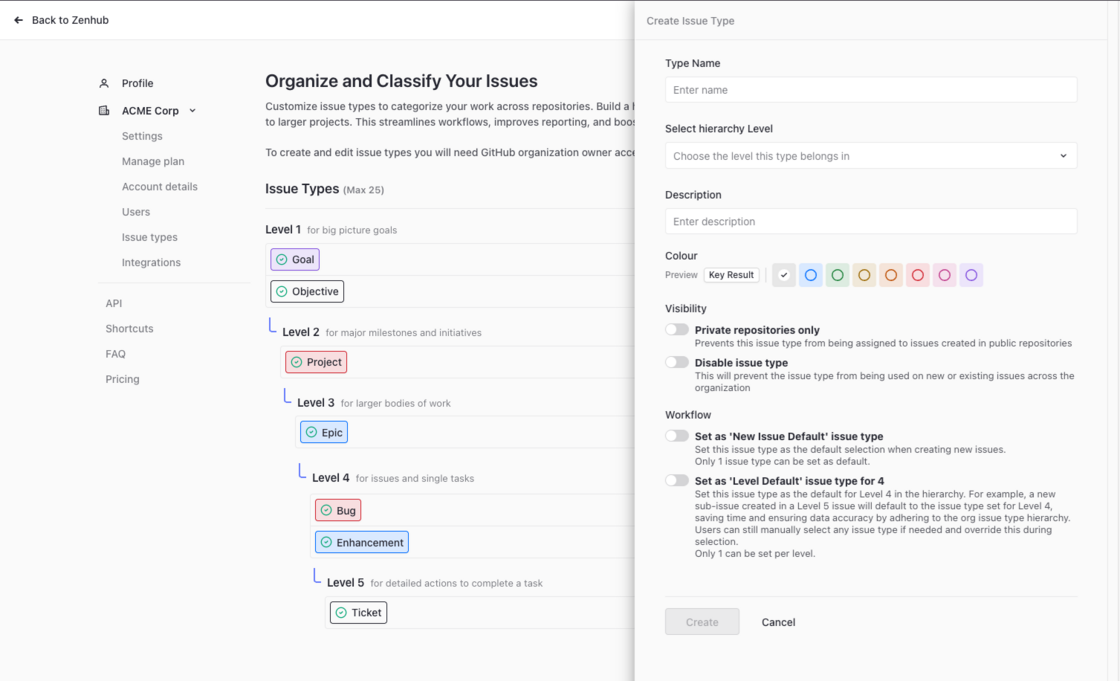Screen dimensions: 1120x681
Task: Go to Integrations in the sidebar
Action: click(x=151, y=262)
